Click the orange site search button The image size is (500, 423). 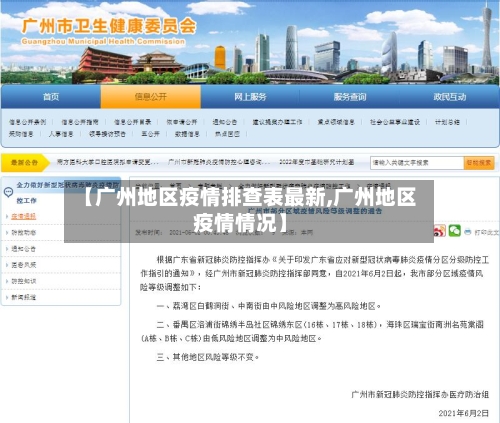(x=479, y=163)
